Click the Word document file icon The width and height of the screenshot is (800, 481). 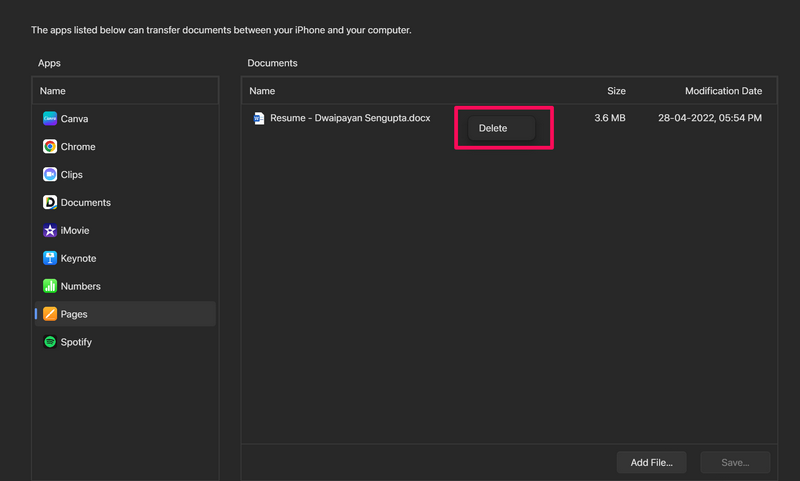(259, 118)
